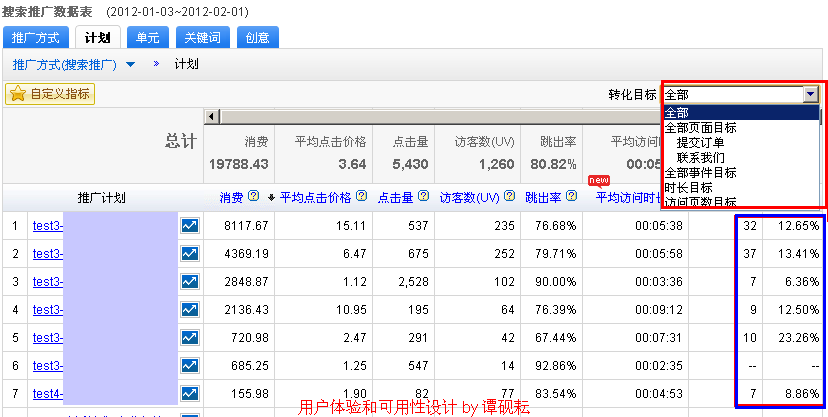
Task: Open trend chart for row 5 plan
Action: 190,338
